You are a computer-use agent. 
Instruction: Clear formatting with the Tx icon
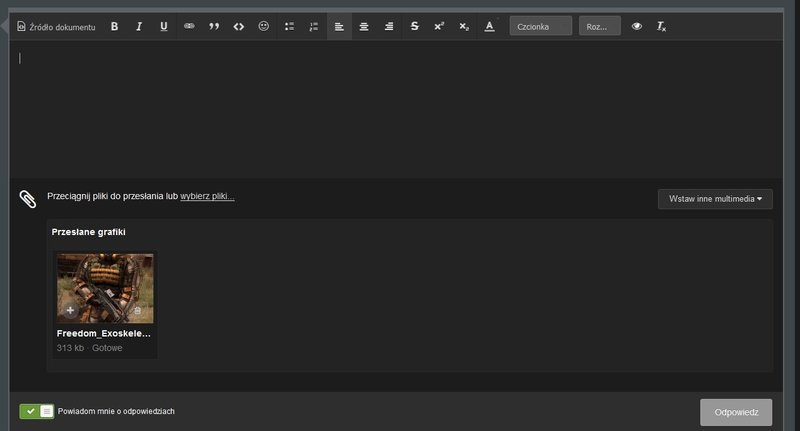(661, 27)
